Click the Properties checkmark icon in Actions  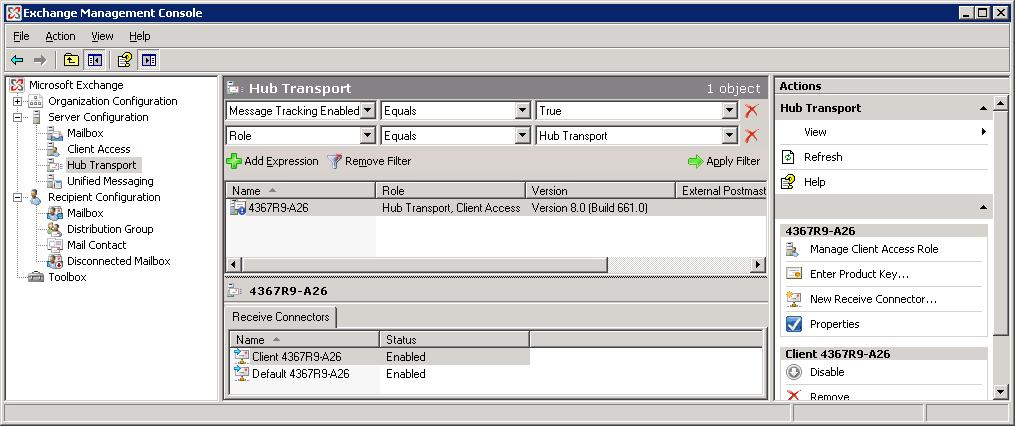coord(794,324)
